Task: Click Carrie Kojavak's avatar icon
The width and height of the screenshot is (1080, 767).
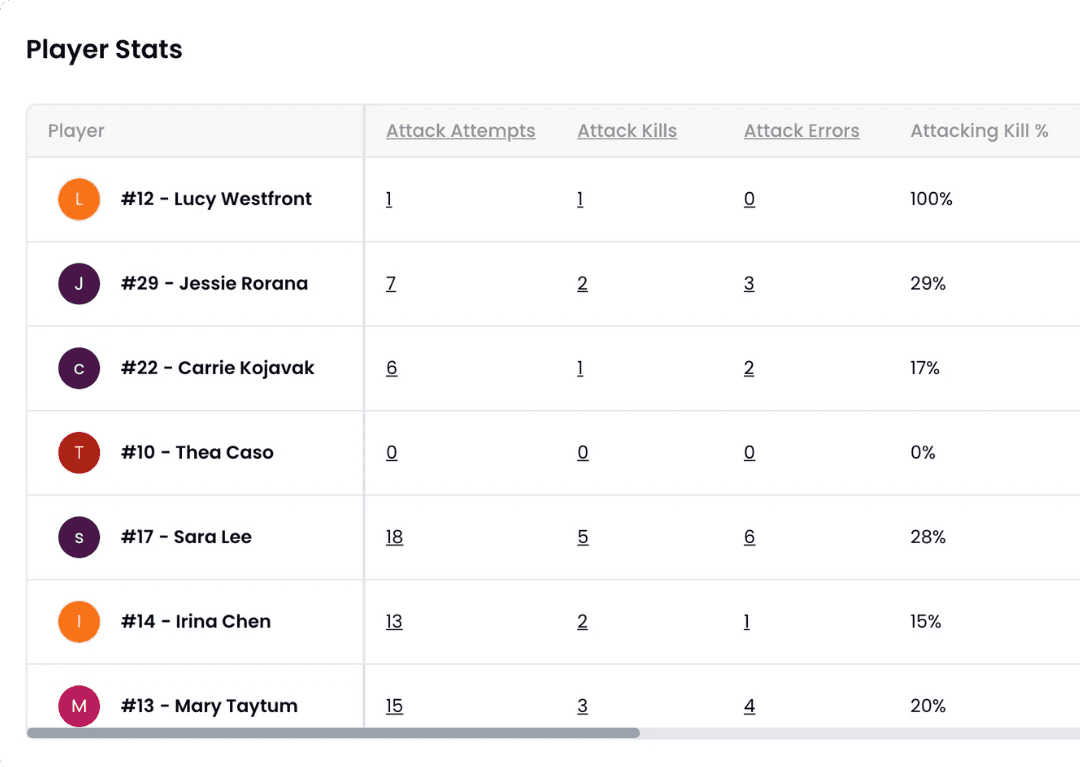Action: click(79, 368)
